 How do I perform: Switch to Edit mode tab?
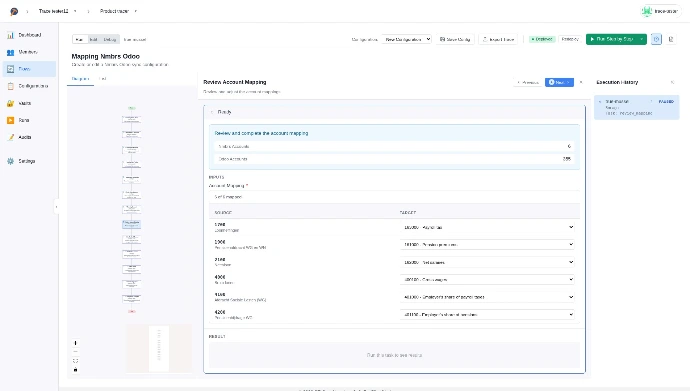(93, 40)
